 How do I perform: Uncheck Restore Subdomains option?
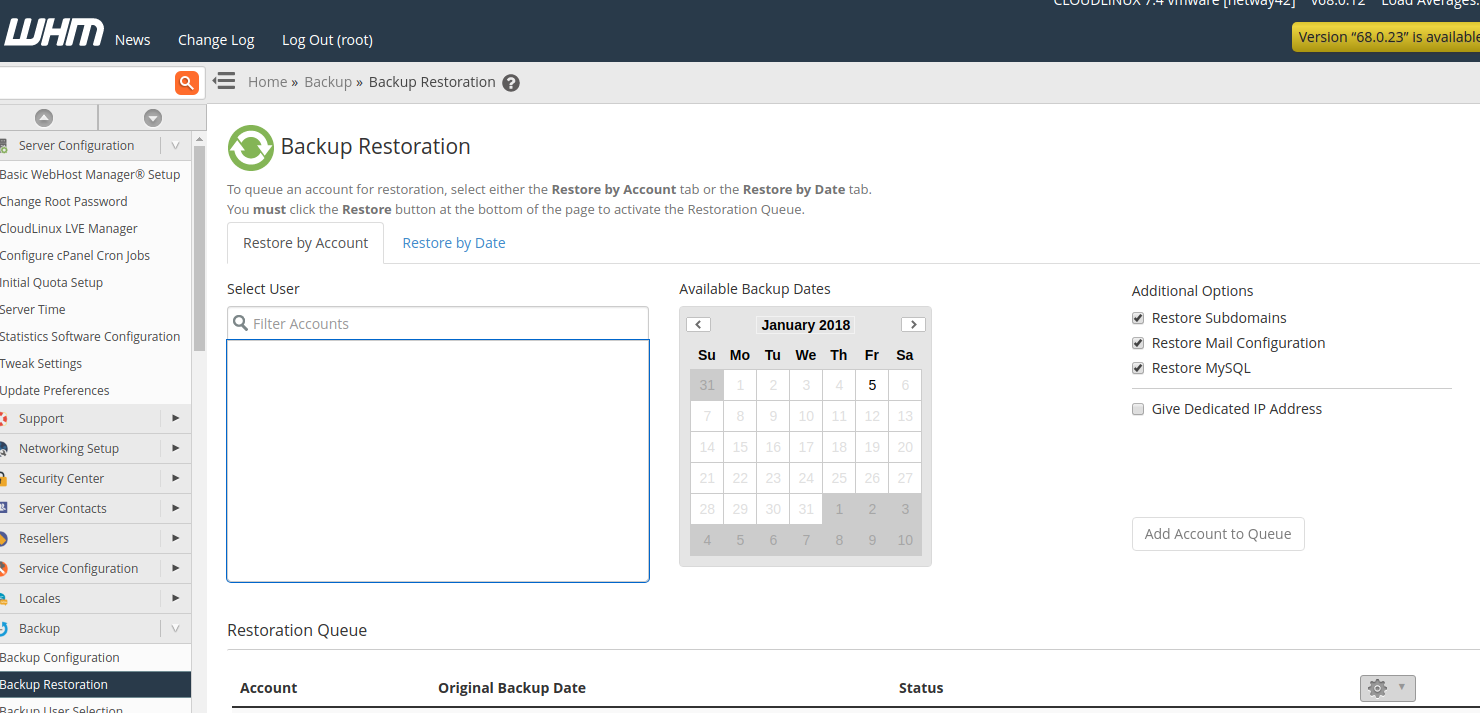click(x=1138, y=318)
